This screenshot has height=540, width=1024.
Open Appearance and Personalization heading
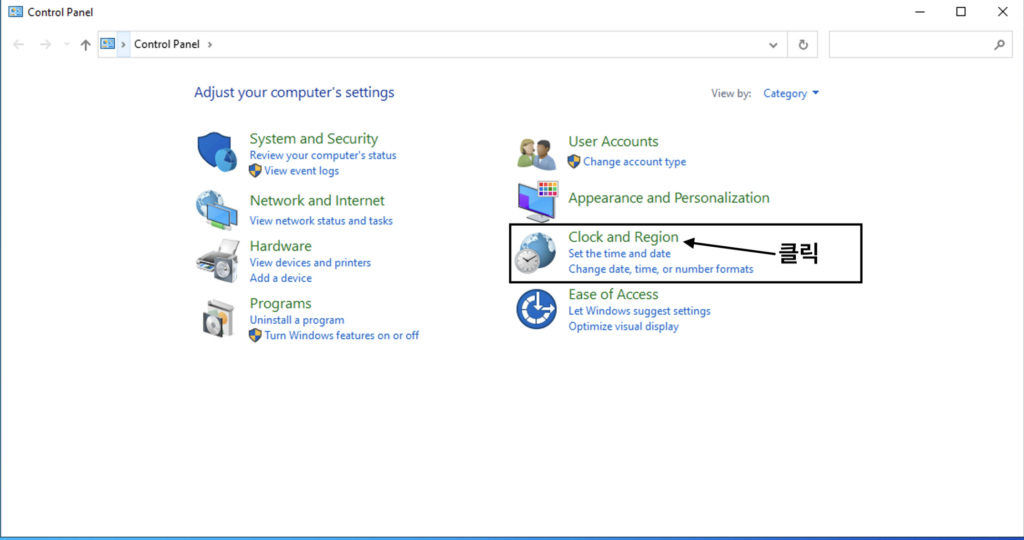point(669,198)
